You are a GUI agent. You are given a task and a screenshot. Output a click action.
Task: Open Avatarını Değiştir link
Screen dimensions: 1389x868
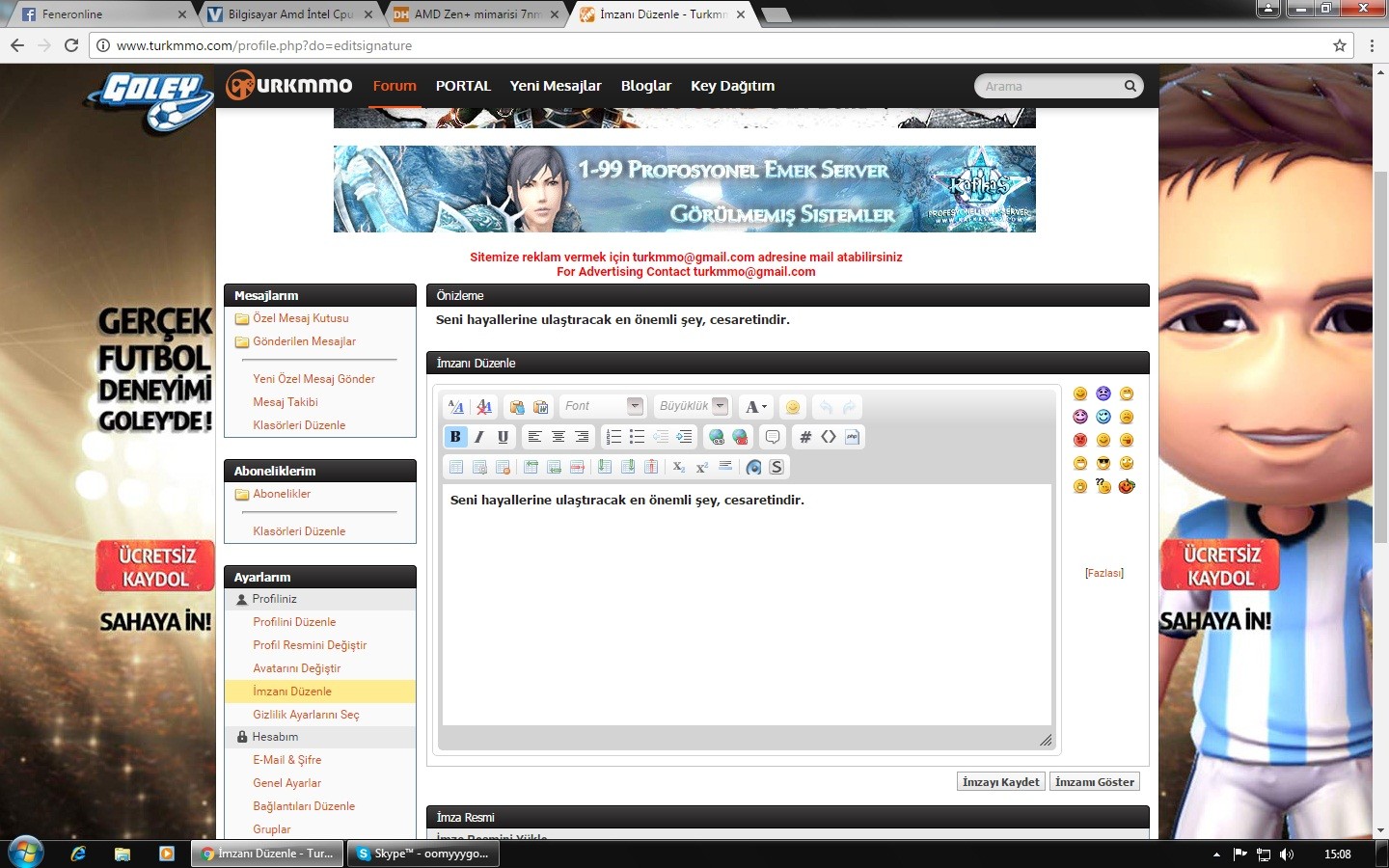click(x=297, y=668)
